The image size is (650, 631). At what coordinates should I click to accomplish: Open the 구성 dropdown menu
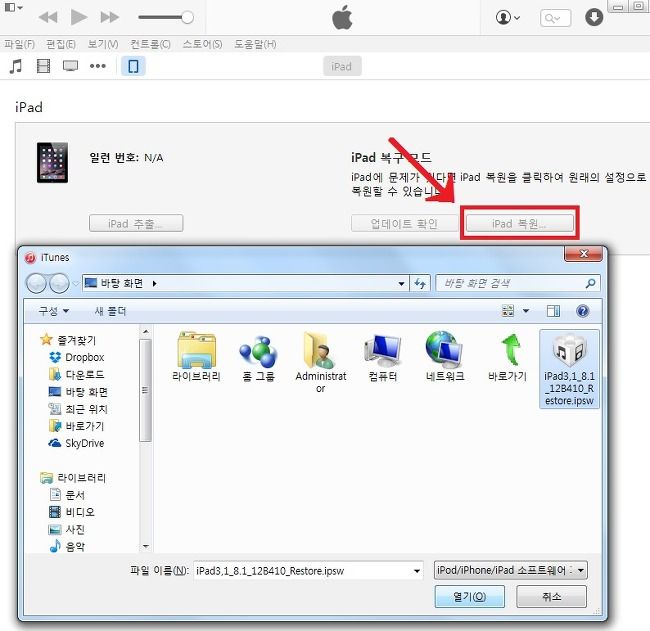53,311
